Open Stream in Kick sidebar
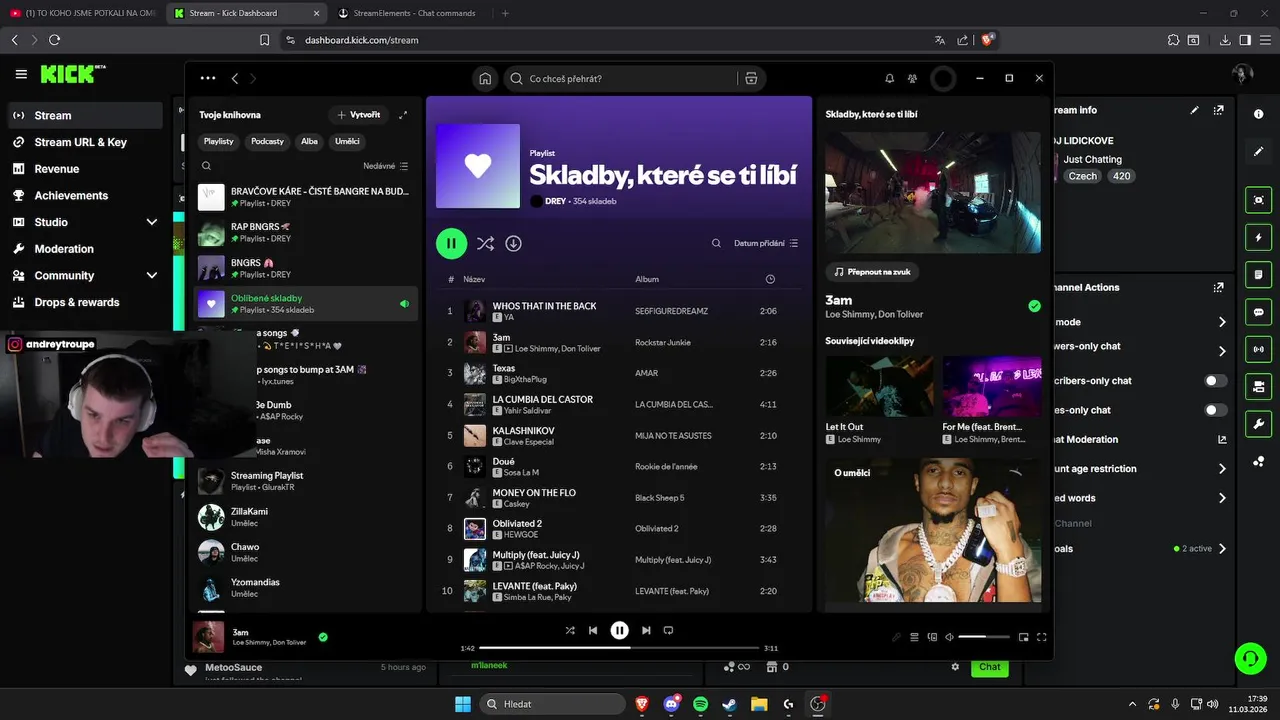This screenshot has width=1280, height=720. tap(85, 115)
